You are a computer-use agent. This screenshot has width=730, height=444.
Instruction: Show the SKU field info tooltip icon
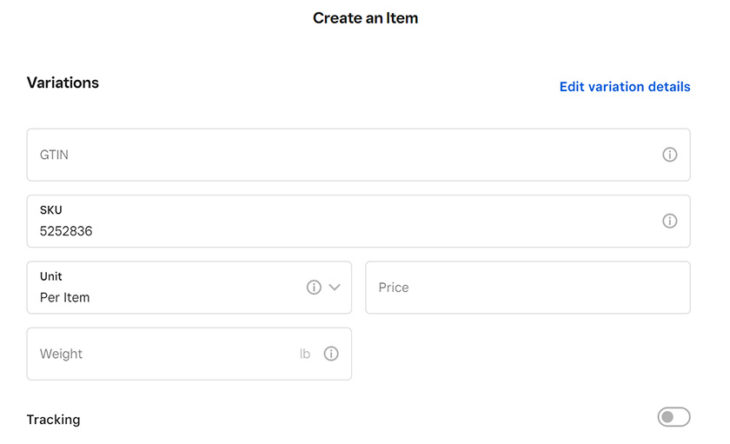pyautogui.click(x=670, y=221)
